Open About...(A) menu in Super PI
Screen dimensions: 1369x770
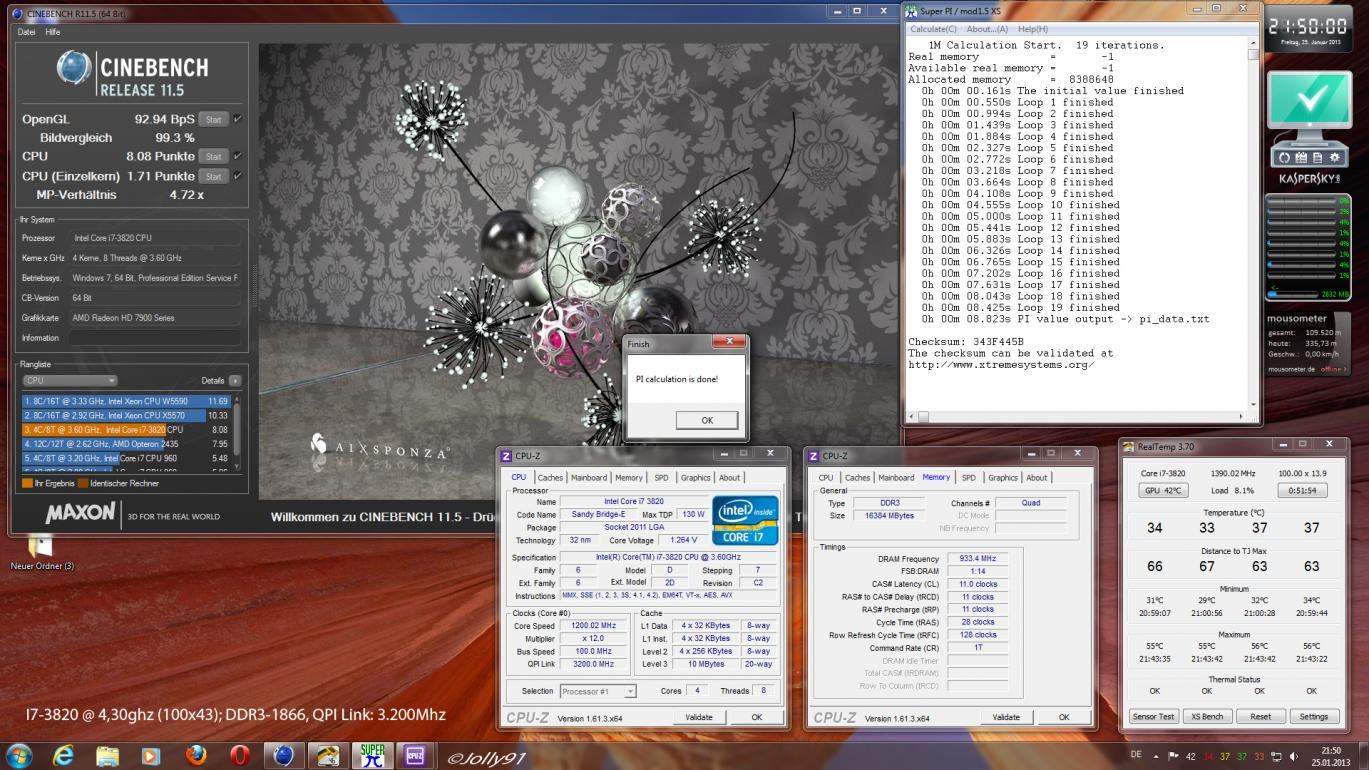point(987,29)
